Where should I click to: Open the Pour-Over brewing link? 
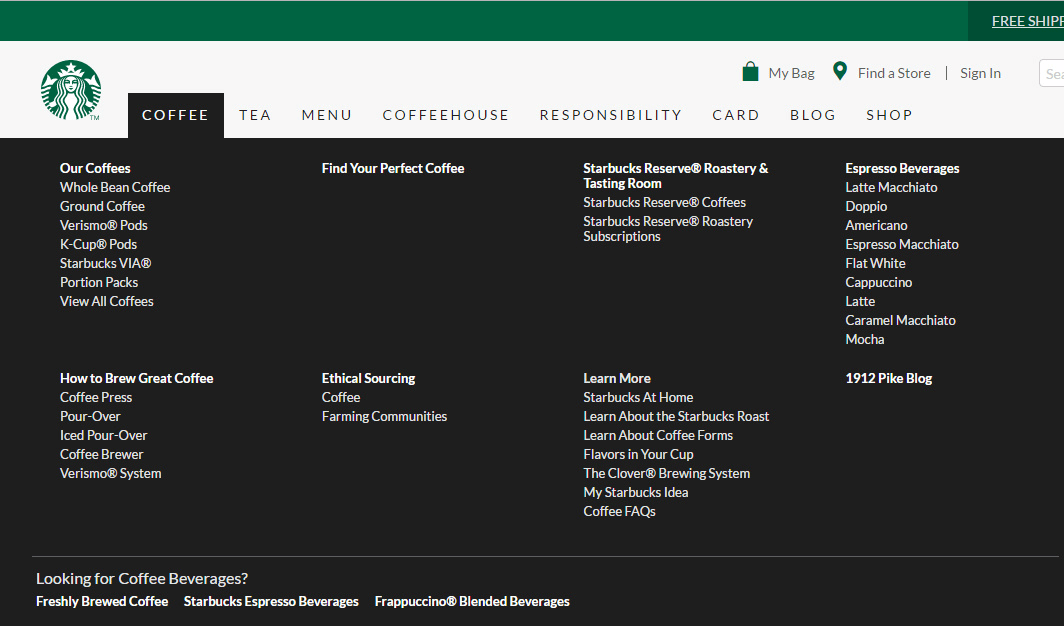point(90,416)
